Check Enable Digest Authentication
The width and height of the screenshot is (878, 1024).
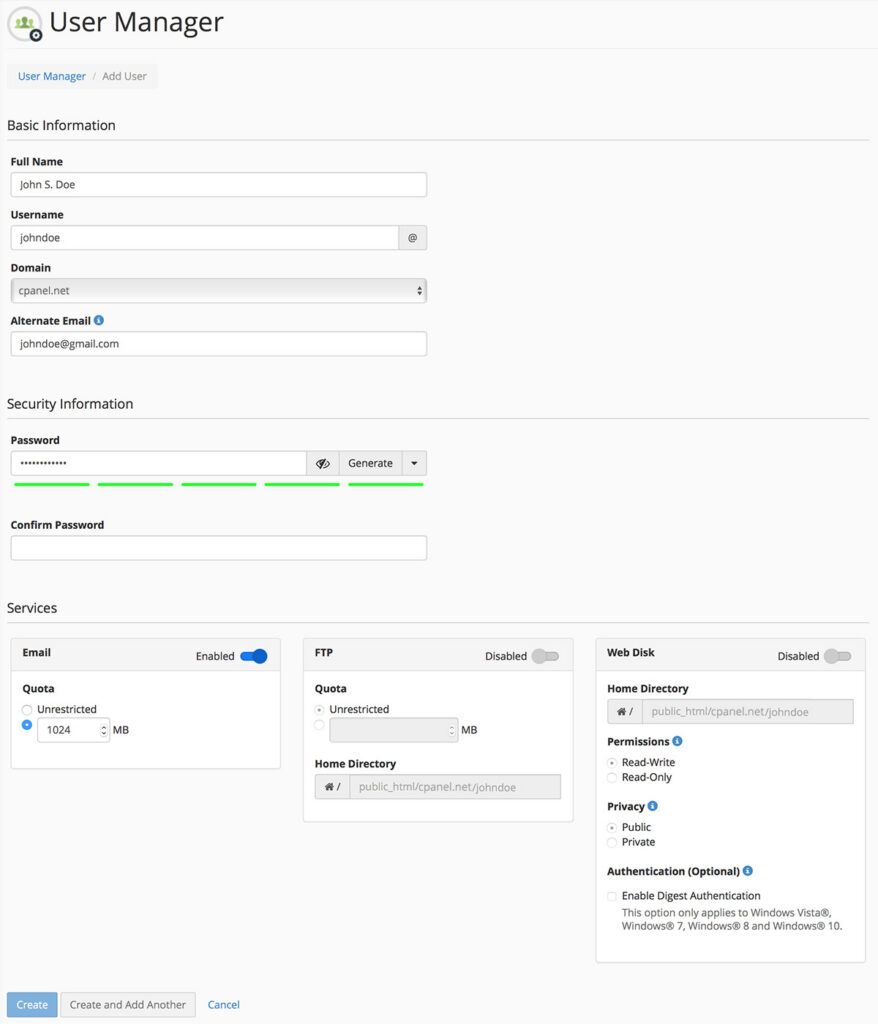(612, 896)
